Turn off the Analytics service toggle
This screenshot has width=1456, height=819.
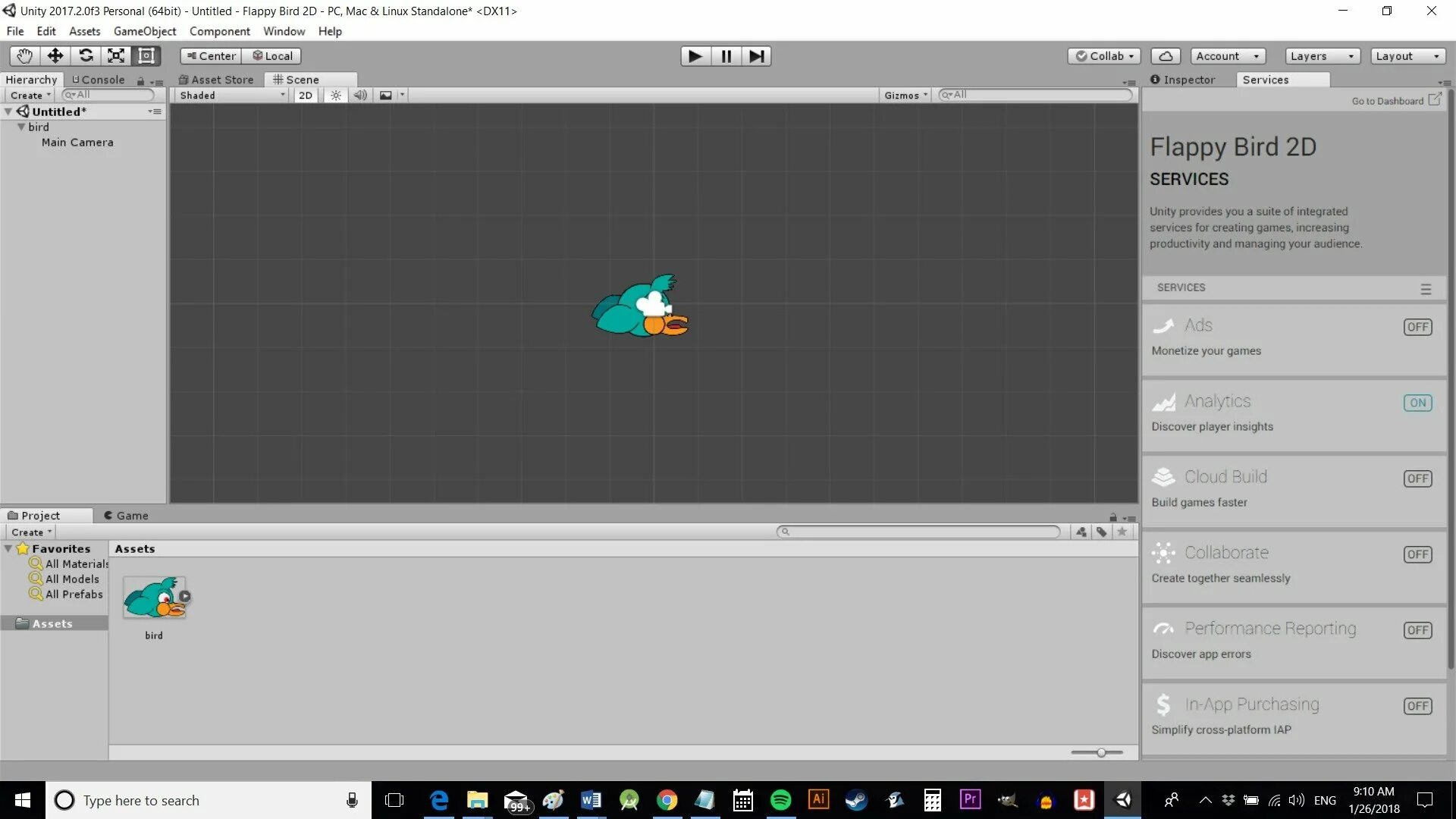point(1417,403)
